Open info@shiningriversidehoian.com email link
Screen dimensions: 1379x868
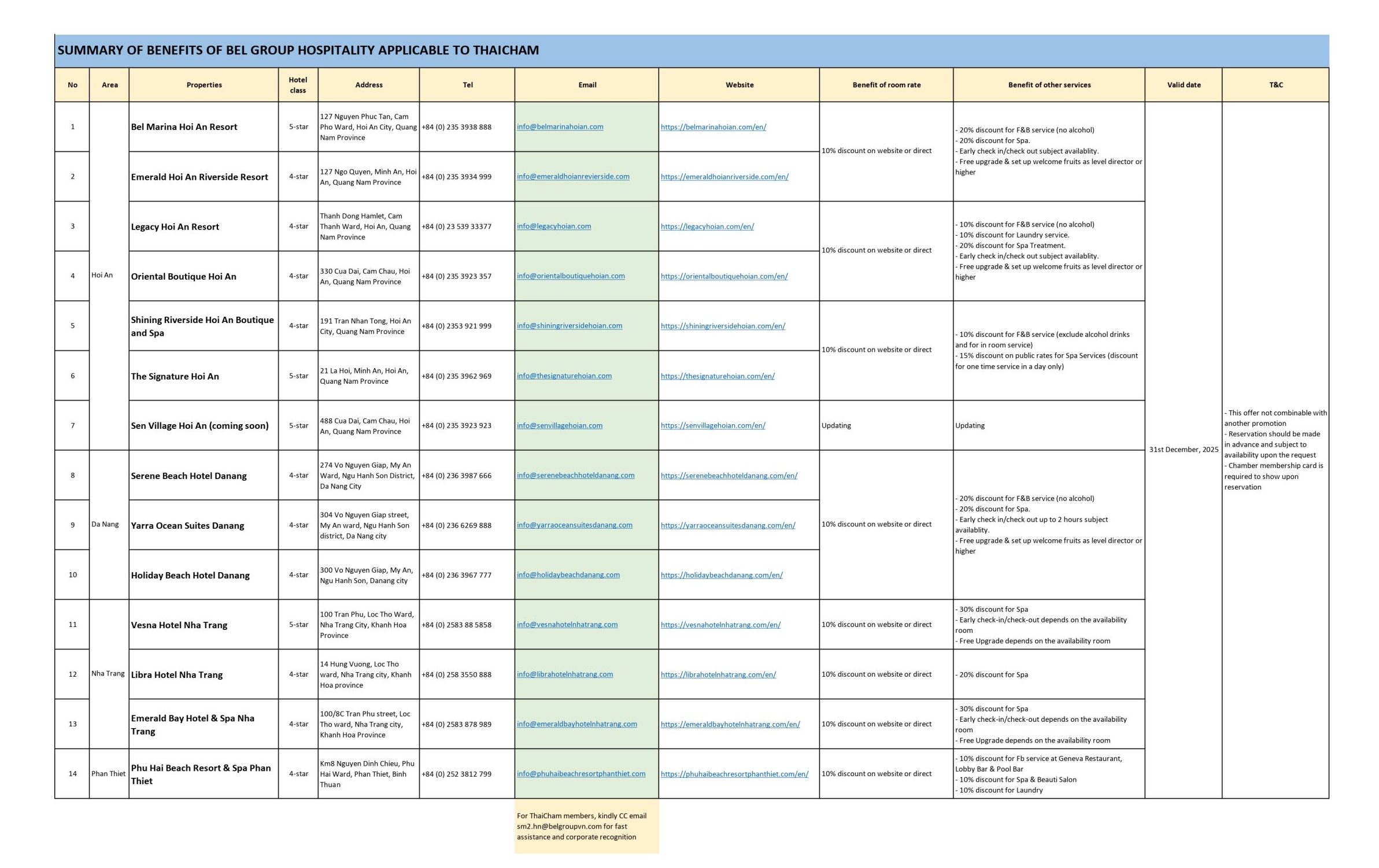[x=570, y=325]
